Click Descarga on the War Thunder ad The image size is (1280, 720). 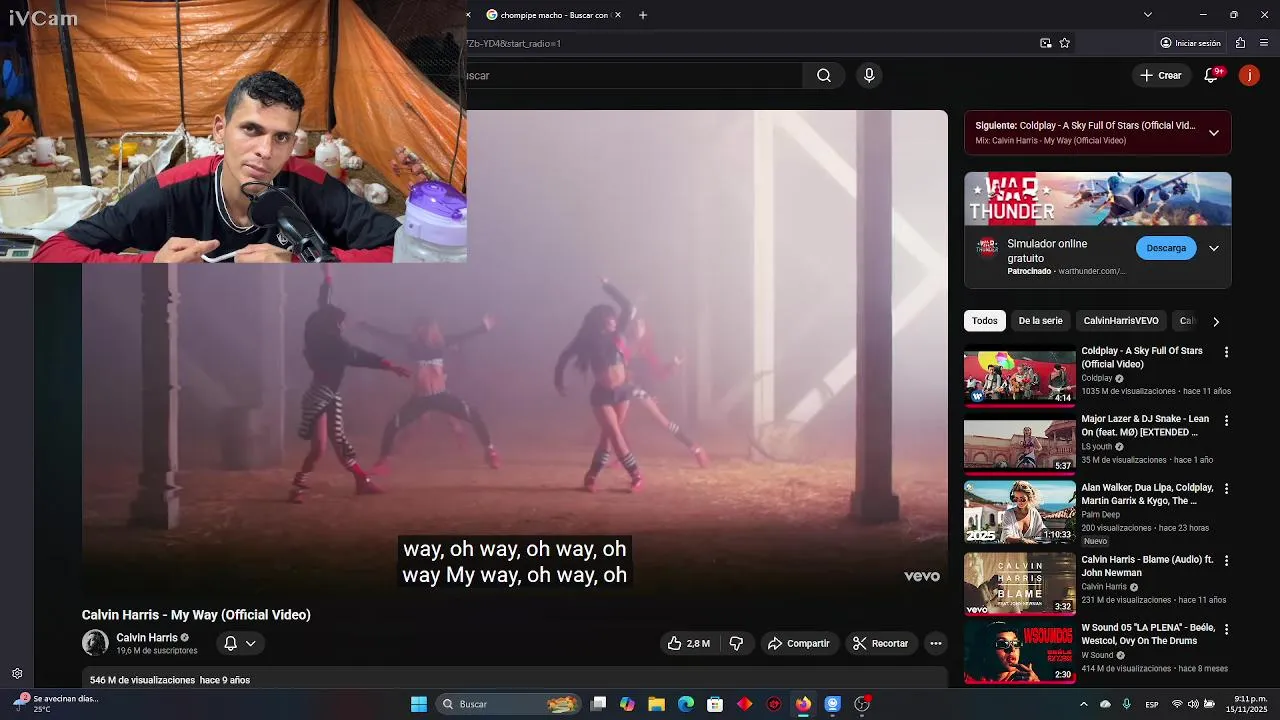[x=1166, y=248]
